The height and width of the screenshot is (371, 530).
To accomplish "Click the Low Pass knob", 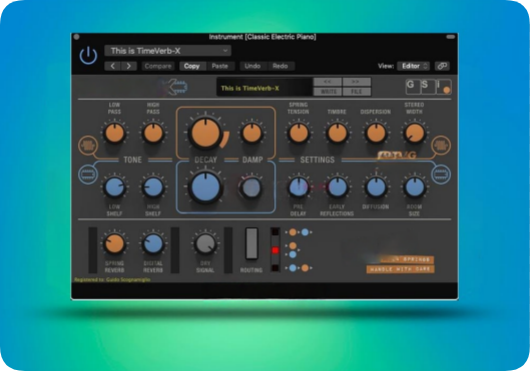I will [115, 133].
